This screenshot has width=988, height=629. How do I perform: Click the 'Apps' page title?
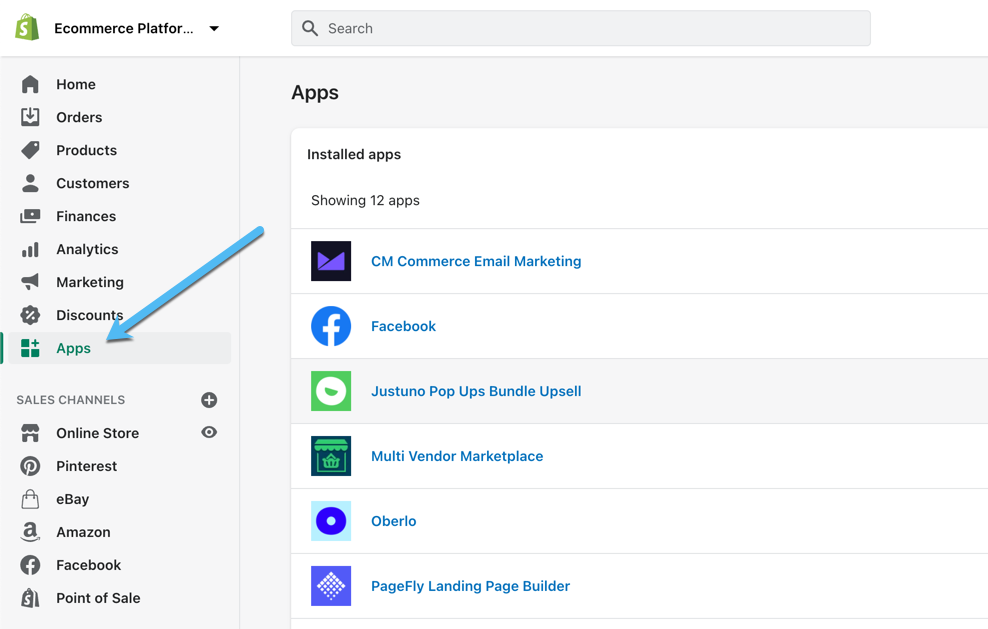click(315, 93)
